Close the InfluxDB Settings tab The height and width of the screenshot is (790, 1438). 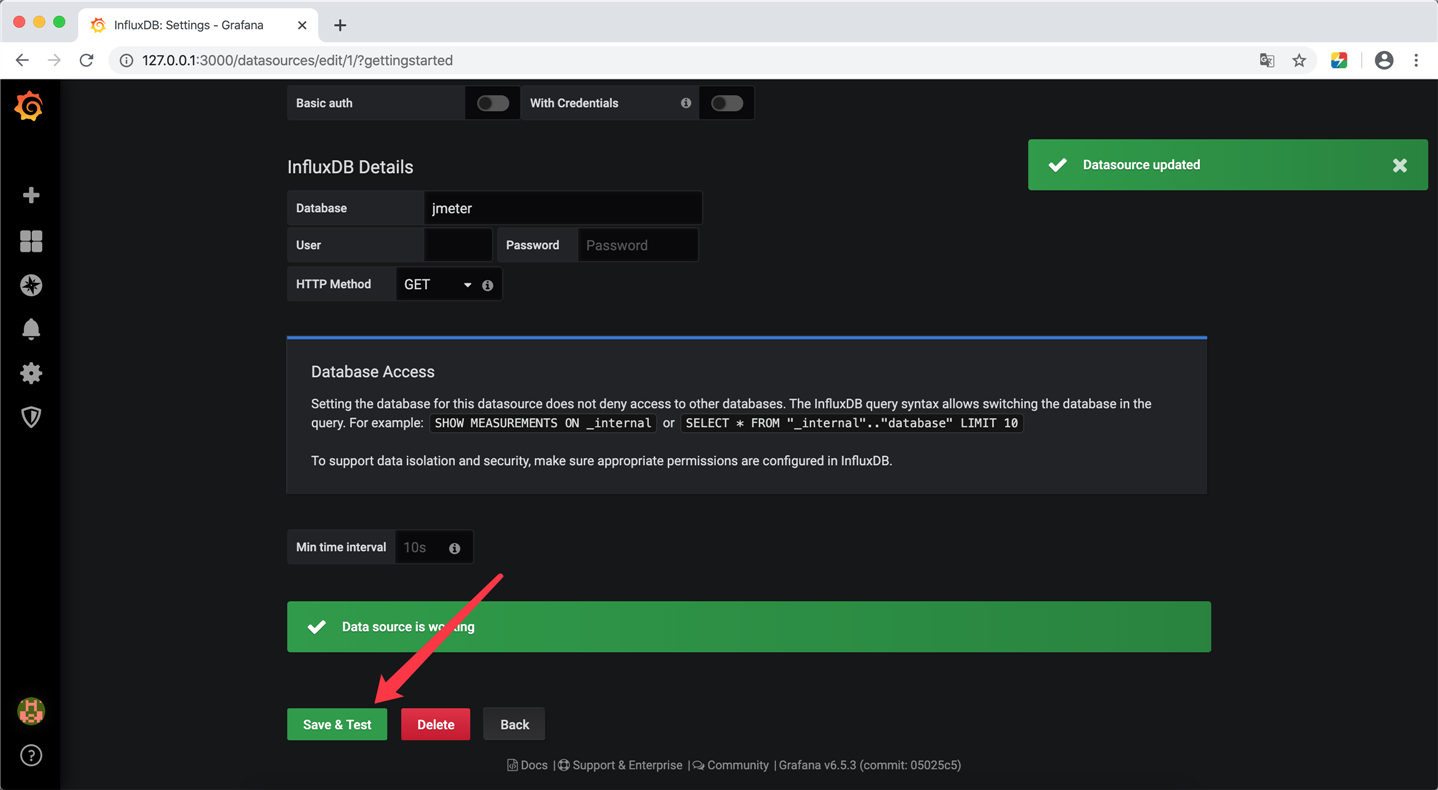[302, 25]
